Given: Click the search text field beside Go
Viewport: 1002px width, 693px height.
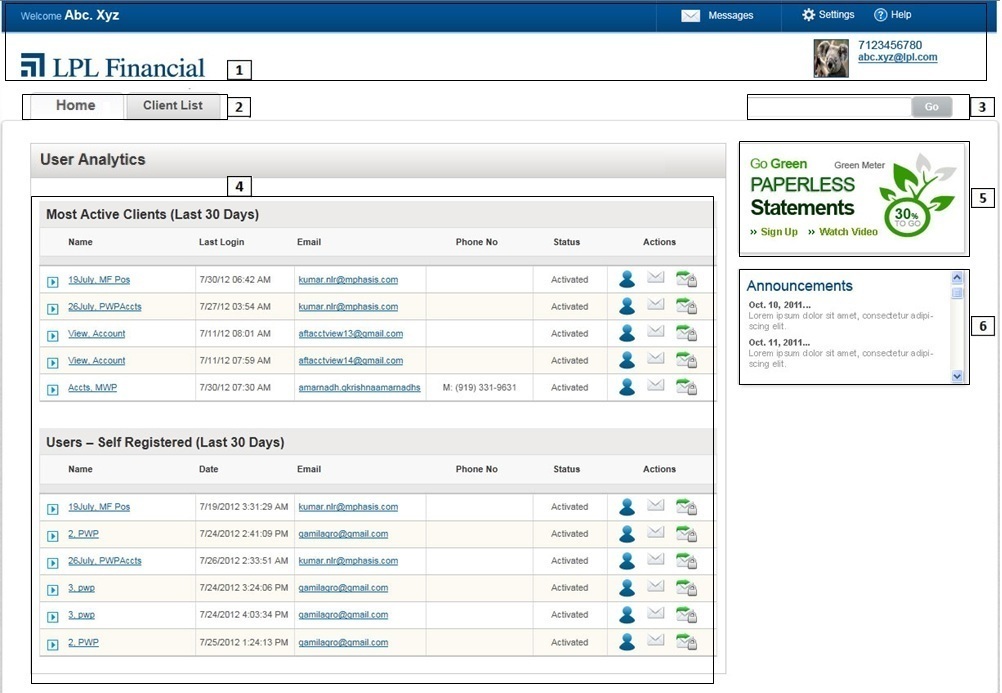Looking at the screenshot, I should point(829,107).
